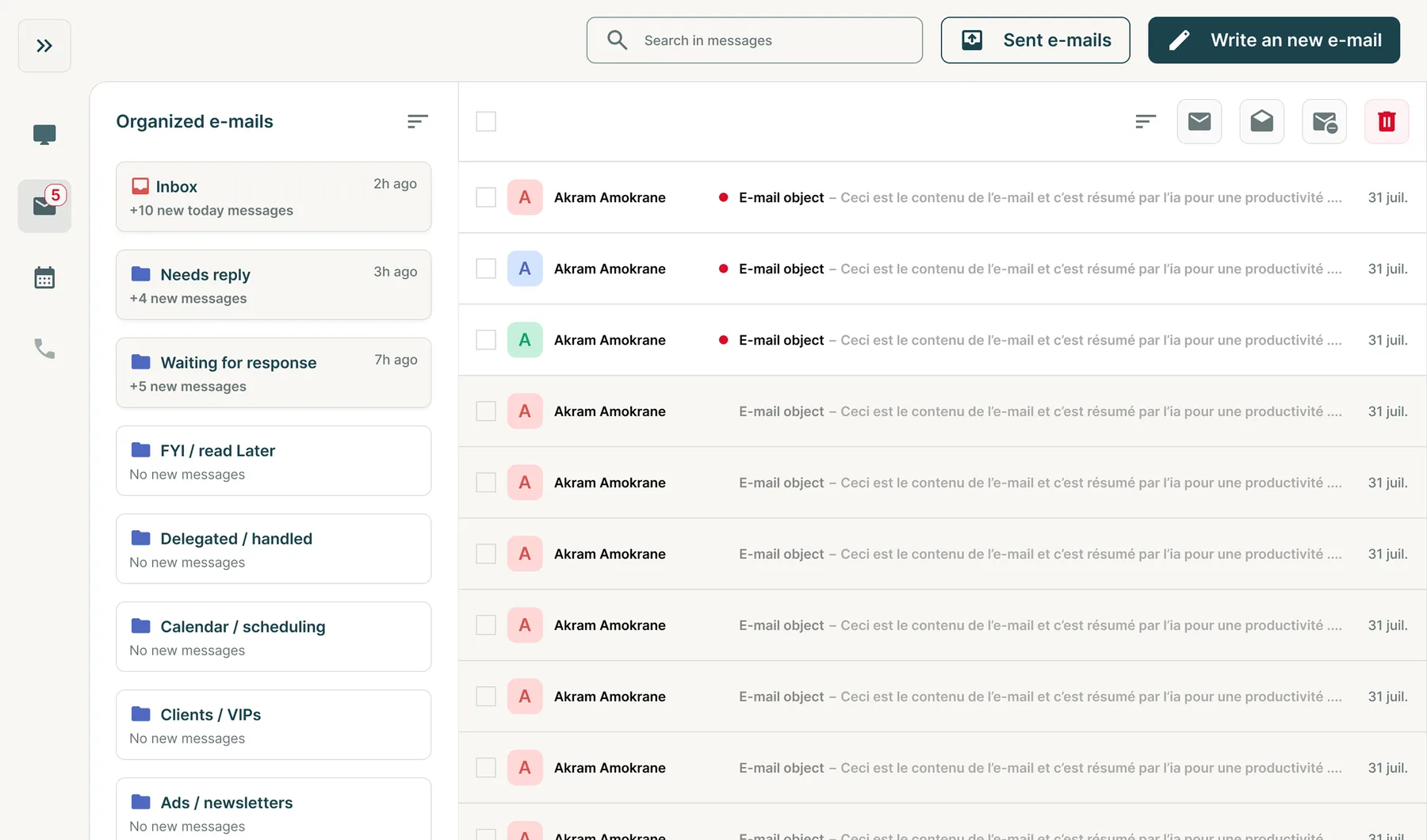This screenshot has height=840, width=1427.
Task: Check the first read e-mail row checkbox
Action: [486, 411]
